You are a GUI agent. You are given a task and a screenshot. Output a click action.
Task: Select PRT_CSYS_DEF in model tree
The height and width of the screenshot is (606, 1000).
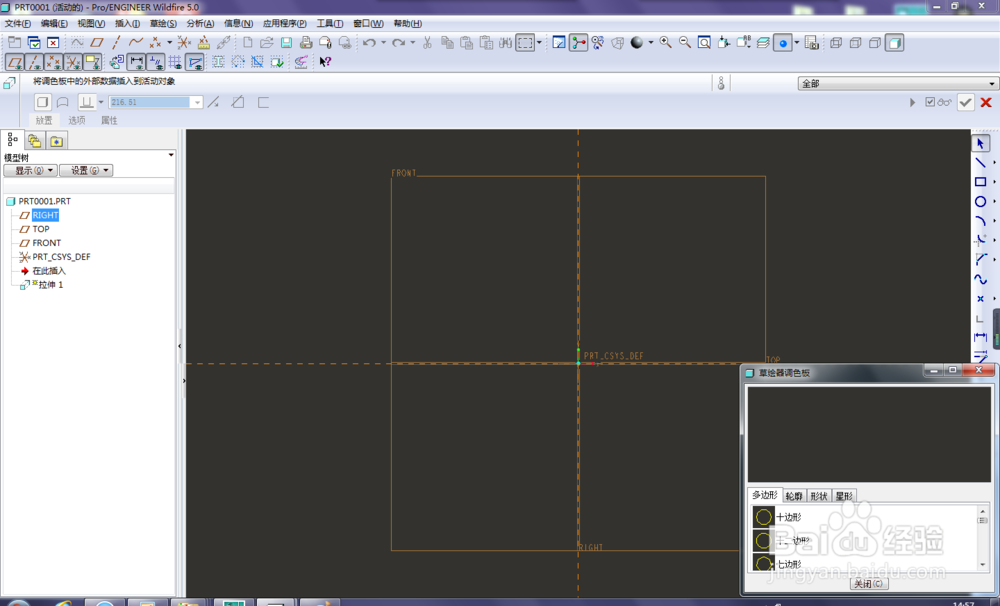coord(61,257)
